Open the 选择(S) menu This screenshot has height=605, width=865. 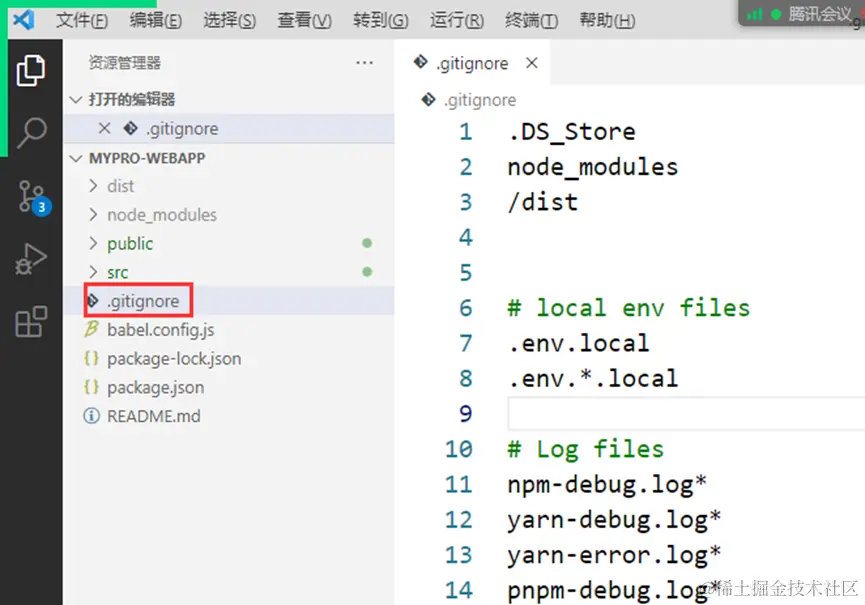(x=229, y=20)
